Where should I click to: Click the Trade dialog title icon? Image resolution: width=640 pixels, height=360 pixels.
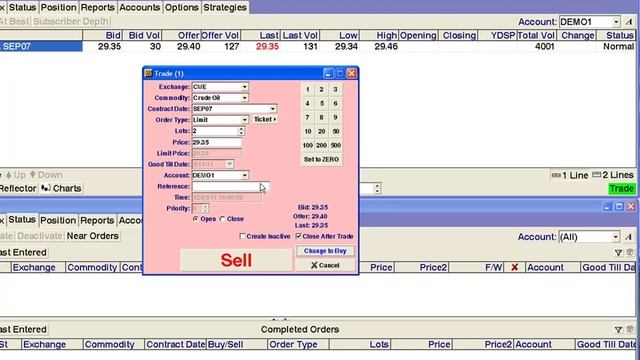coord(148,73)
